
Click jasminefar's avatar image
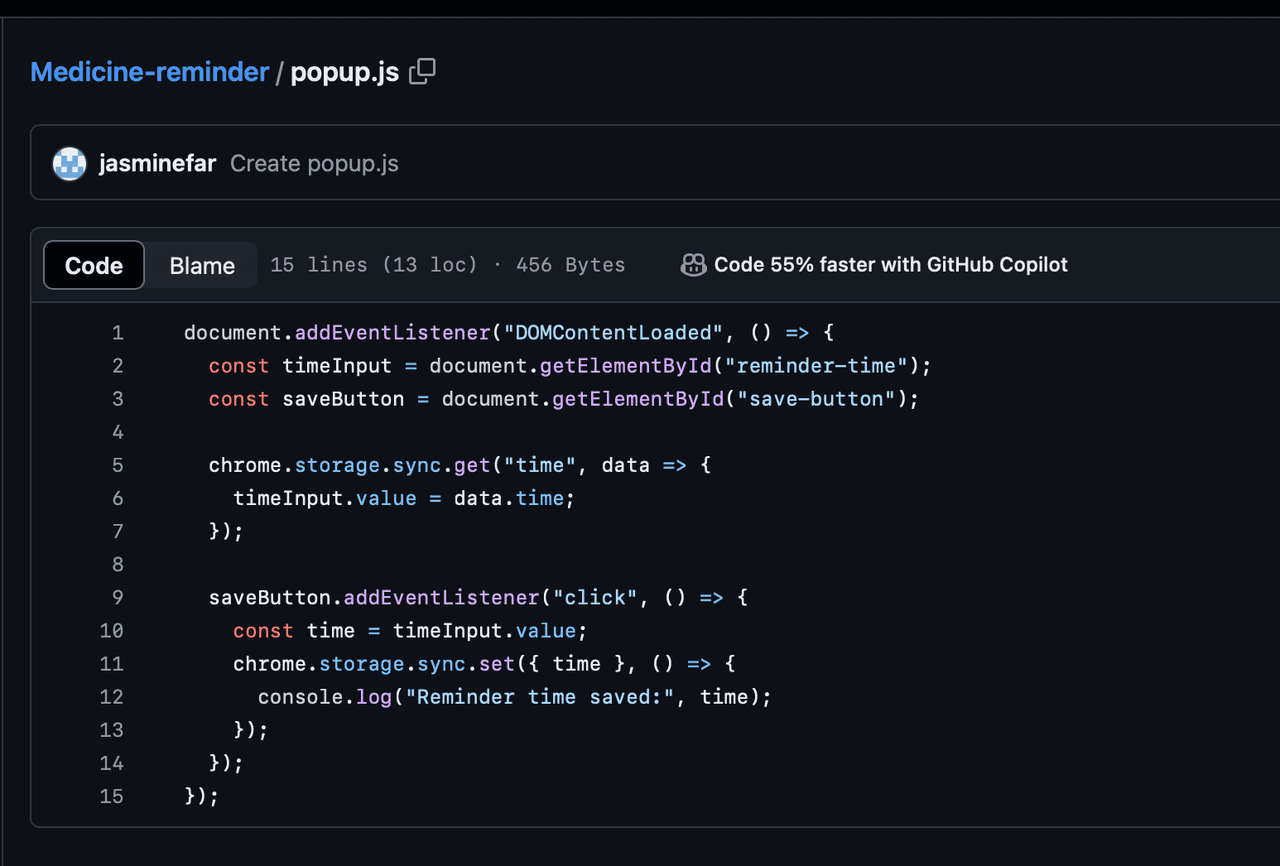tap(70, 164)
